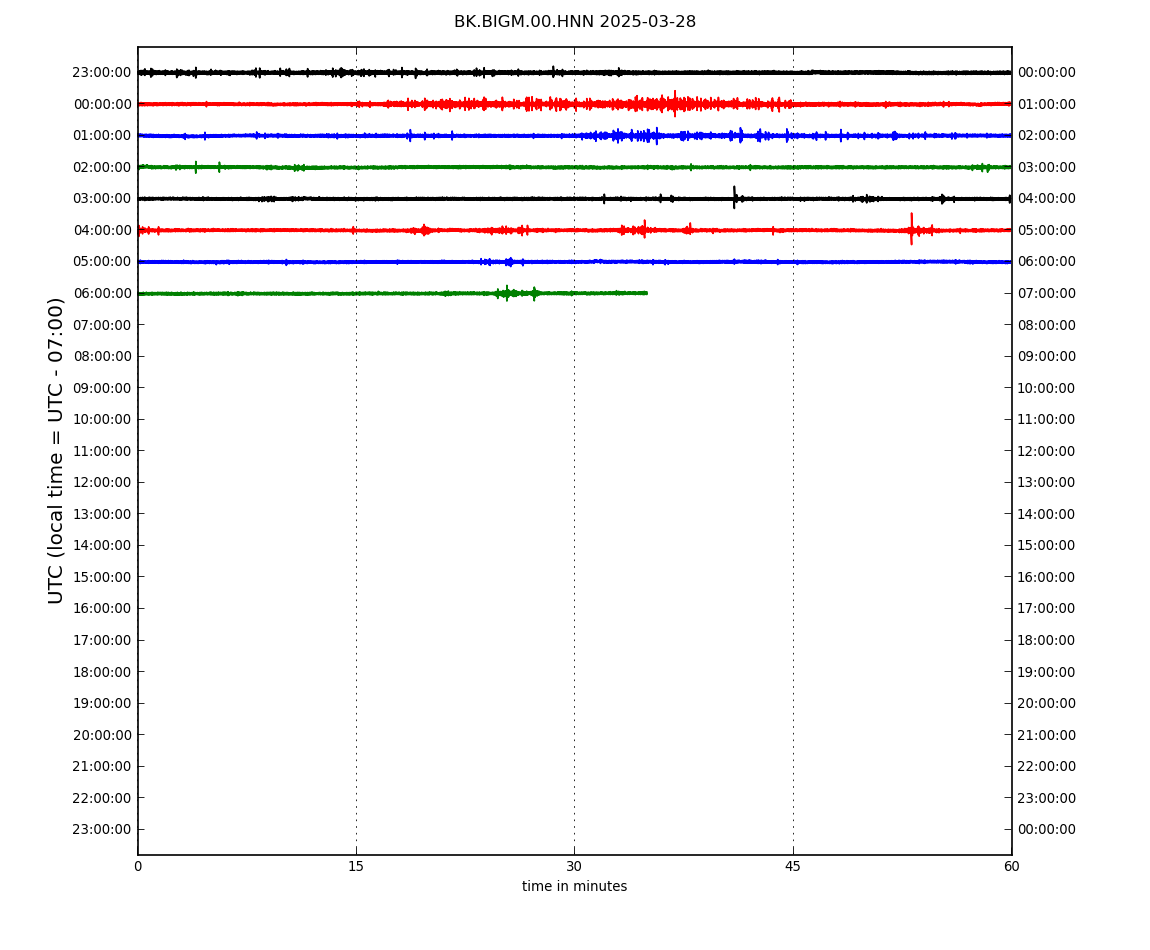Select left-axis label 22:00:00

(102, 798)
